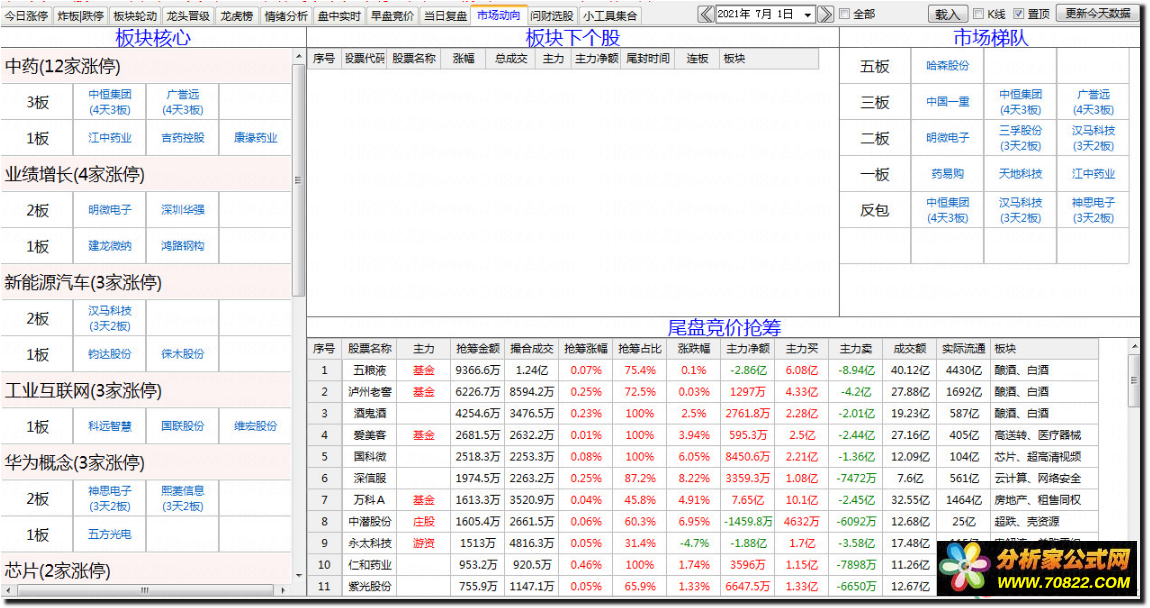Image resolution: width=1150 pixels, height=608 pixels.
Task: Open 国联股份 stock link
Action: (183, 426)
